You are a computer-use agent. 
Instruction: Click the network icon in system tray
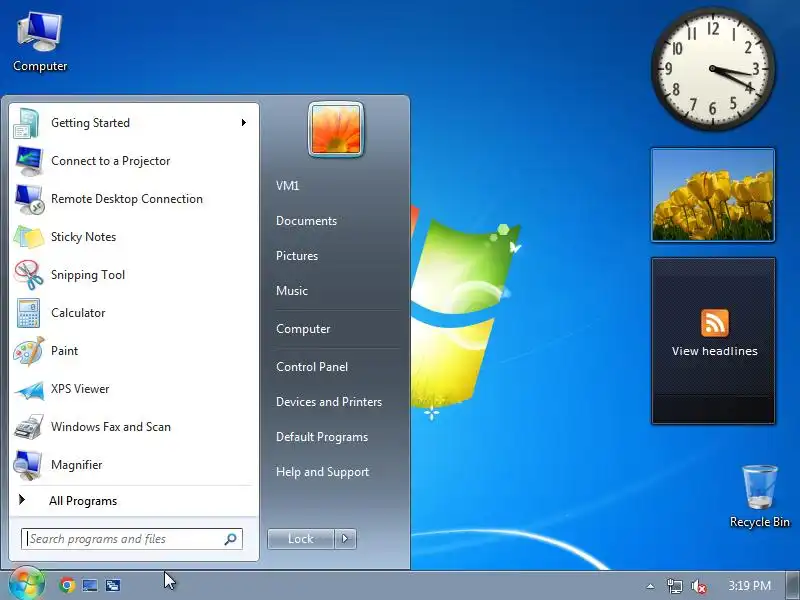click(674, 586)
